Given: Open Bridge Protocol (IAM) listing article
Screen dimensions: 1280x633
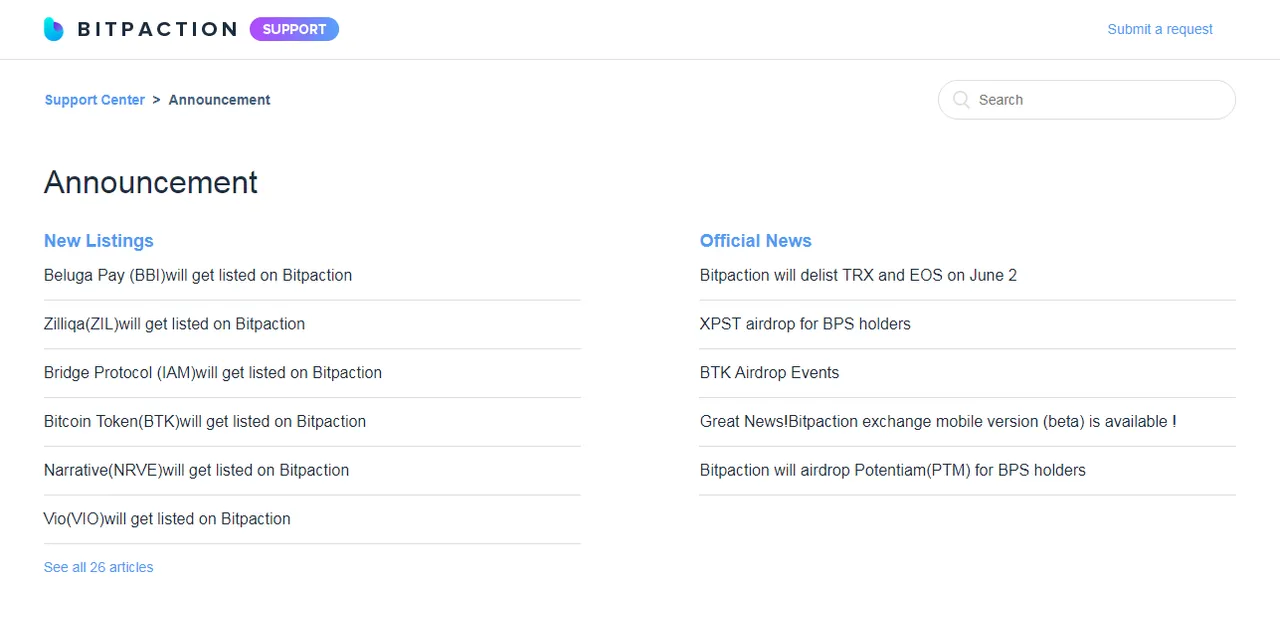Looking at the screenshot, I should pos(213,373).
